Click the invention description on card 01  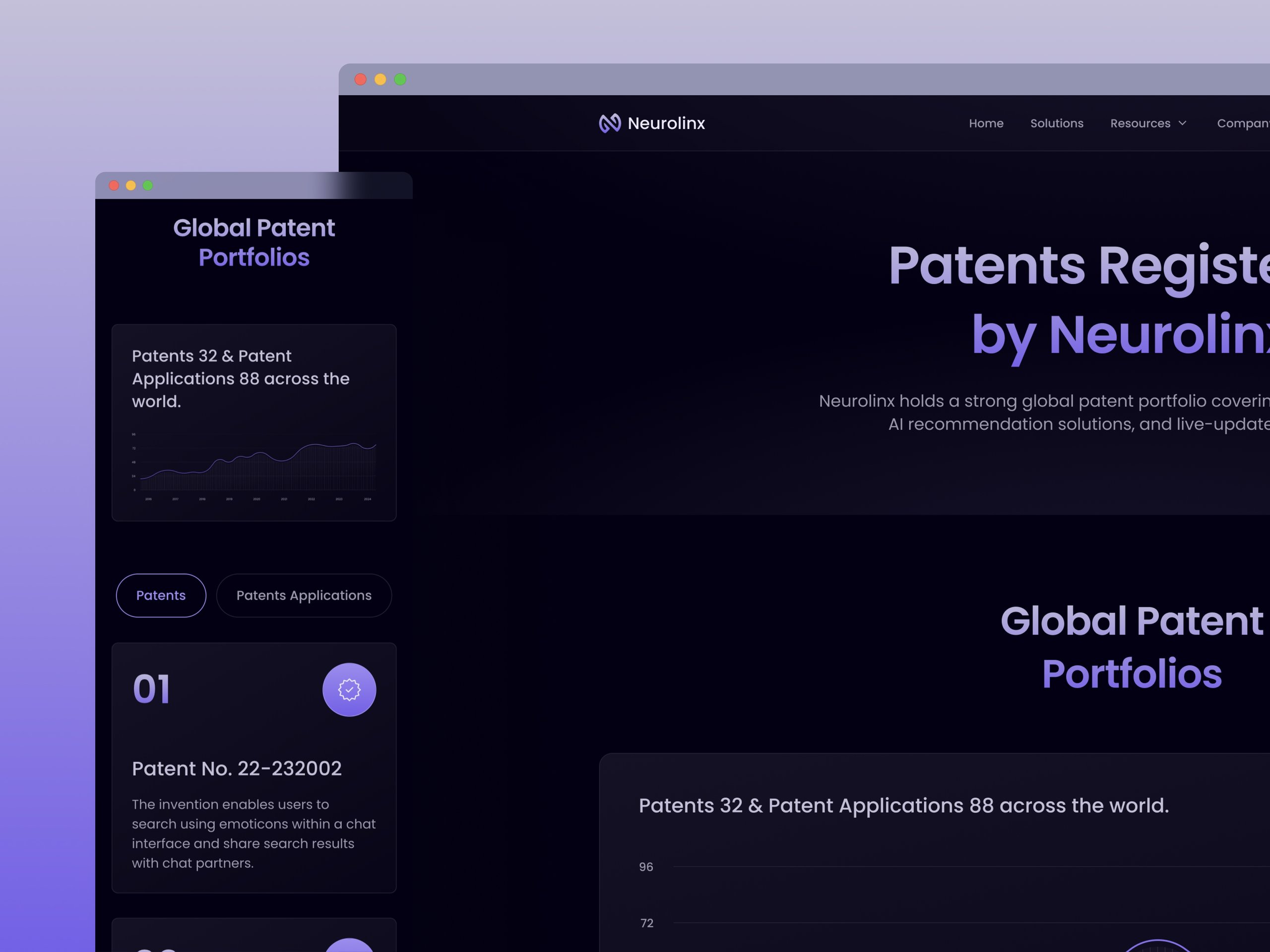coord(253,834)
